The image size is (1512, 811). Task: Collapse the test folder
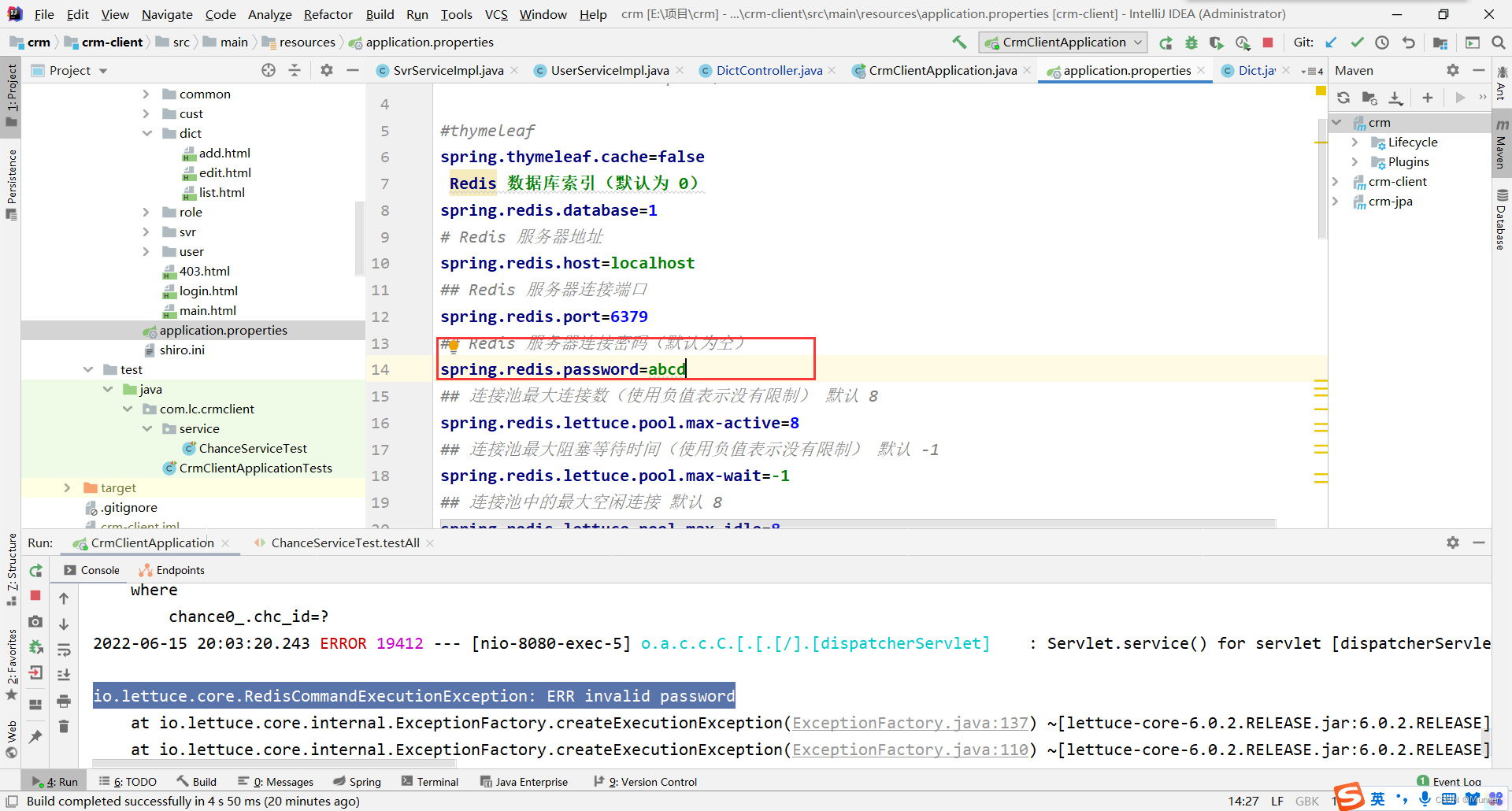coord(87,369)
